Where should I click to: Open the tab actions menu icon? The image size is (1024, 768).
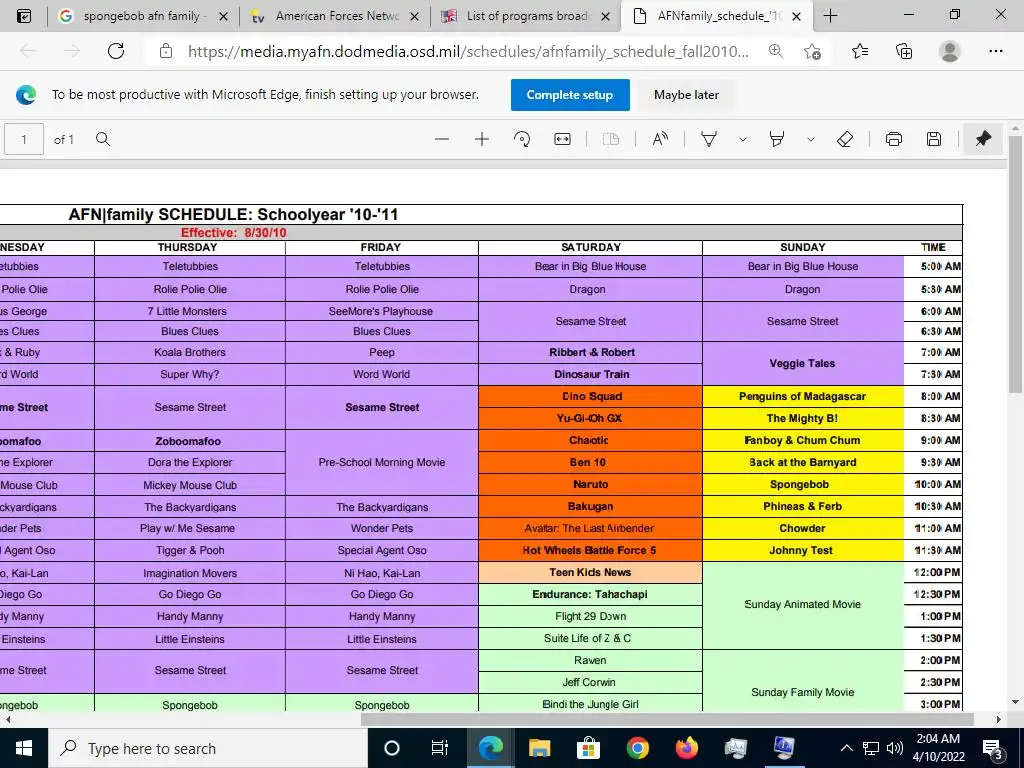(x=24, y=16)
